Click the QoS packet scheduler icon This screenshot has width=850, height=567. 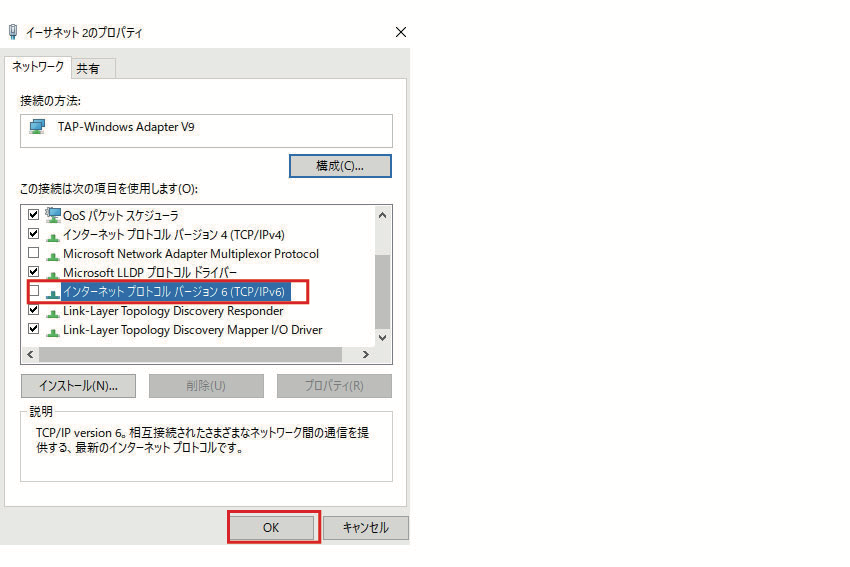[x=53, y=215]
